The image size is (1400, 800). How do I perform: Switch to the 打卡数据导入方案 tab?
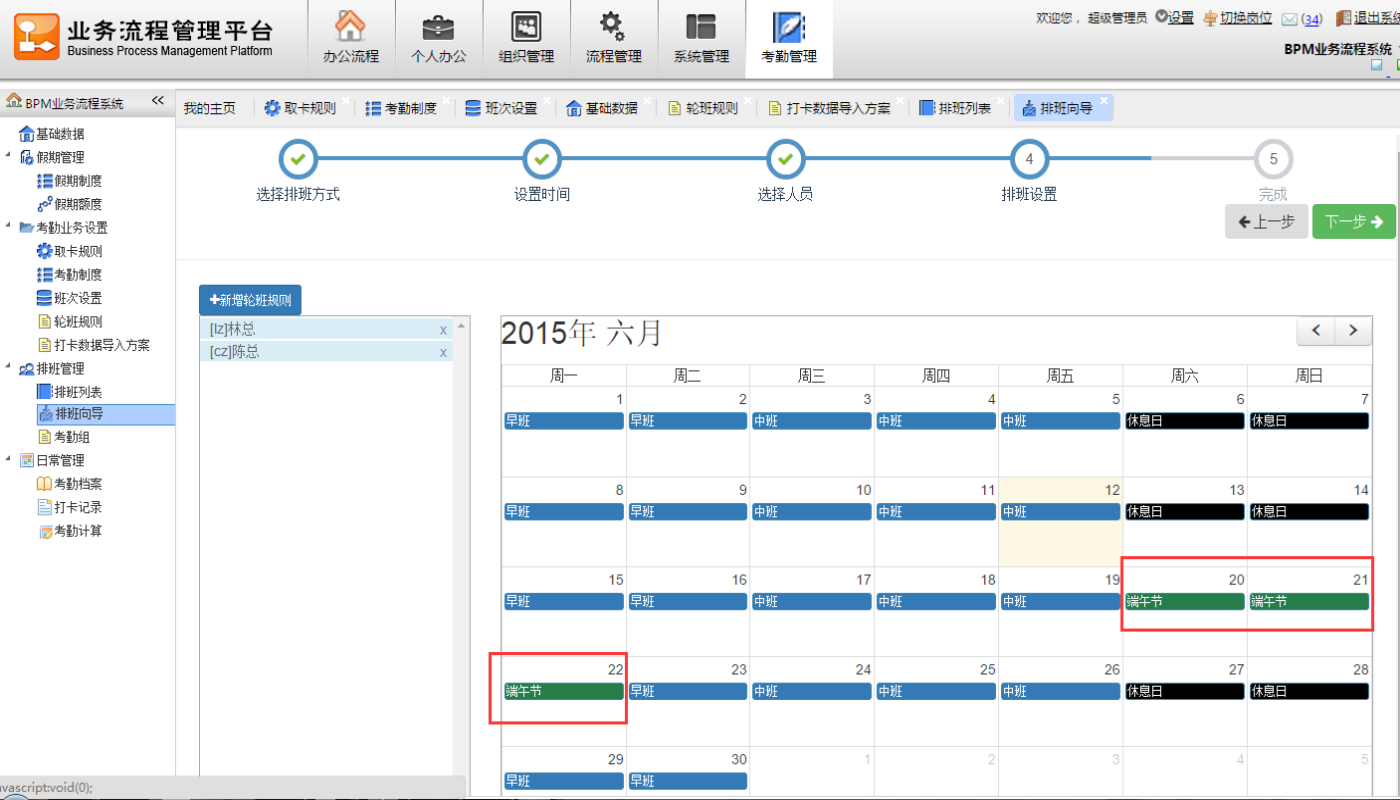[x=831, y=108]
